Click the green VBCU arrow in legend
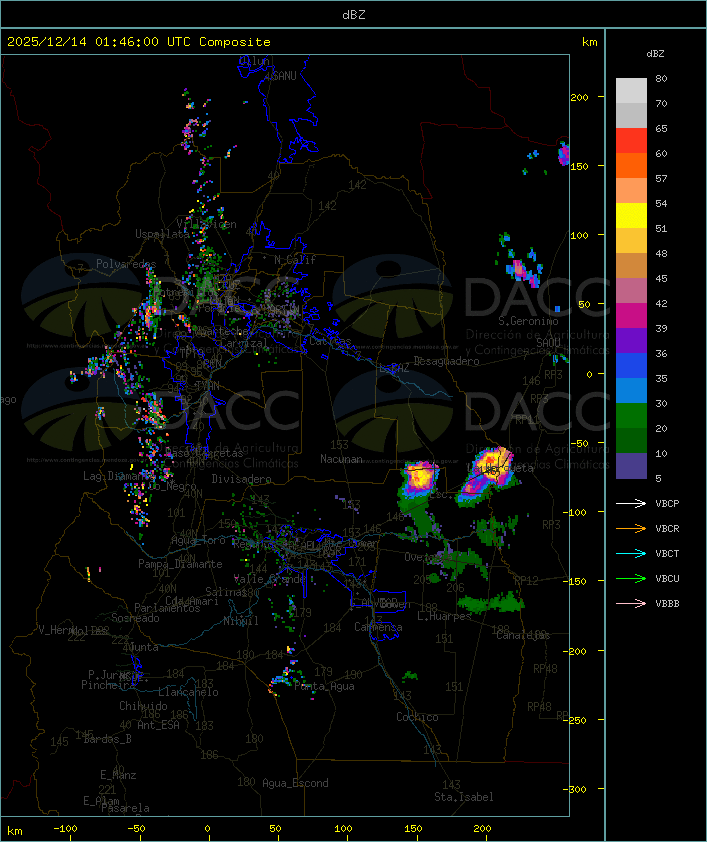The height and width of the screenshot is (842, 707). click(631, 578)
